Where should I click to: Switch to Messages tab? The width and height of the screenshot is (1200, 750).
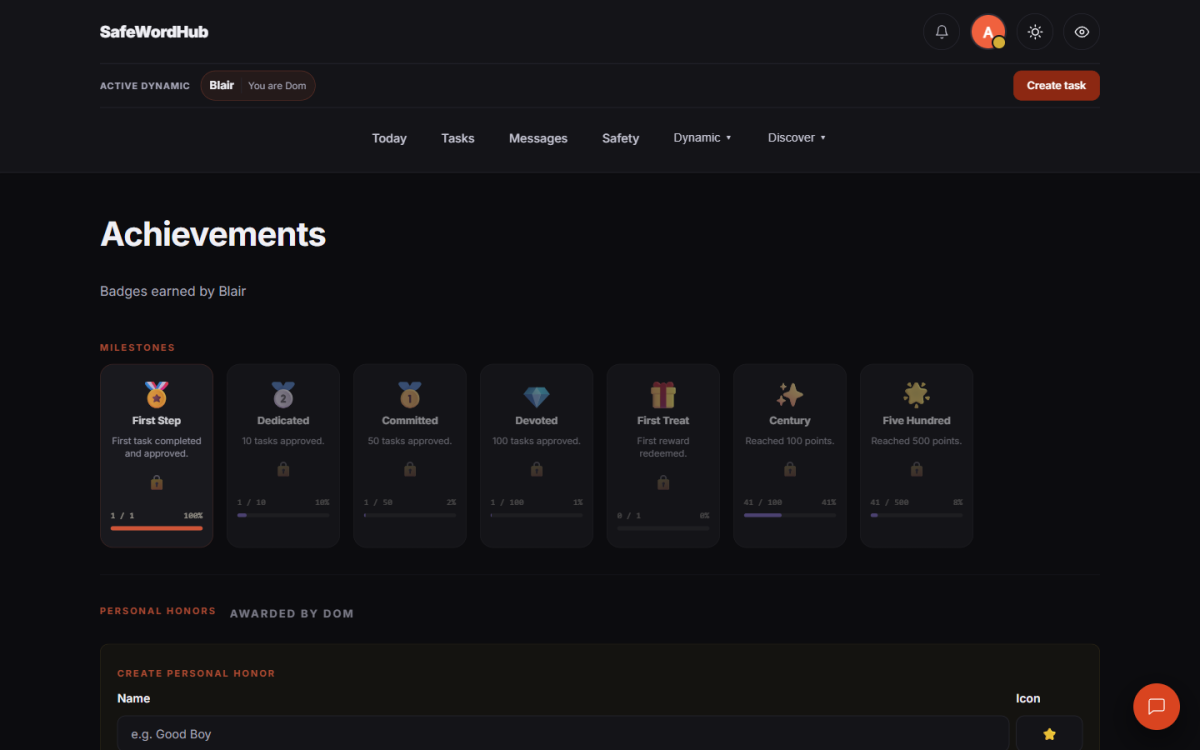(x=538, y=138)
